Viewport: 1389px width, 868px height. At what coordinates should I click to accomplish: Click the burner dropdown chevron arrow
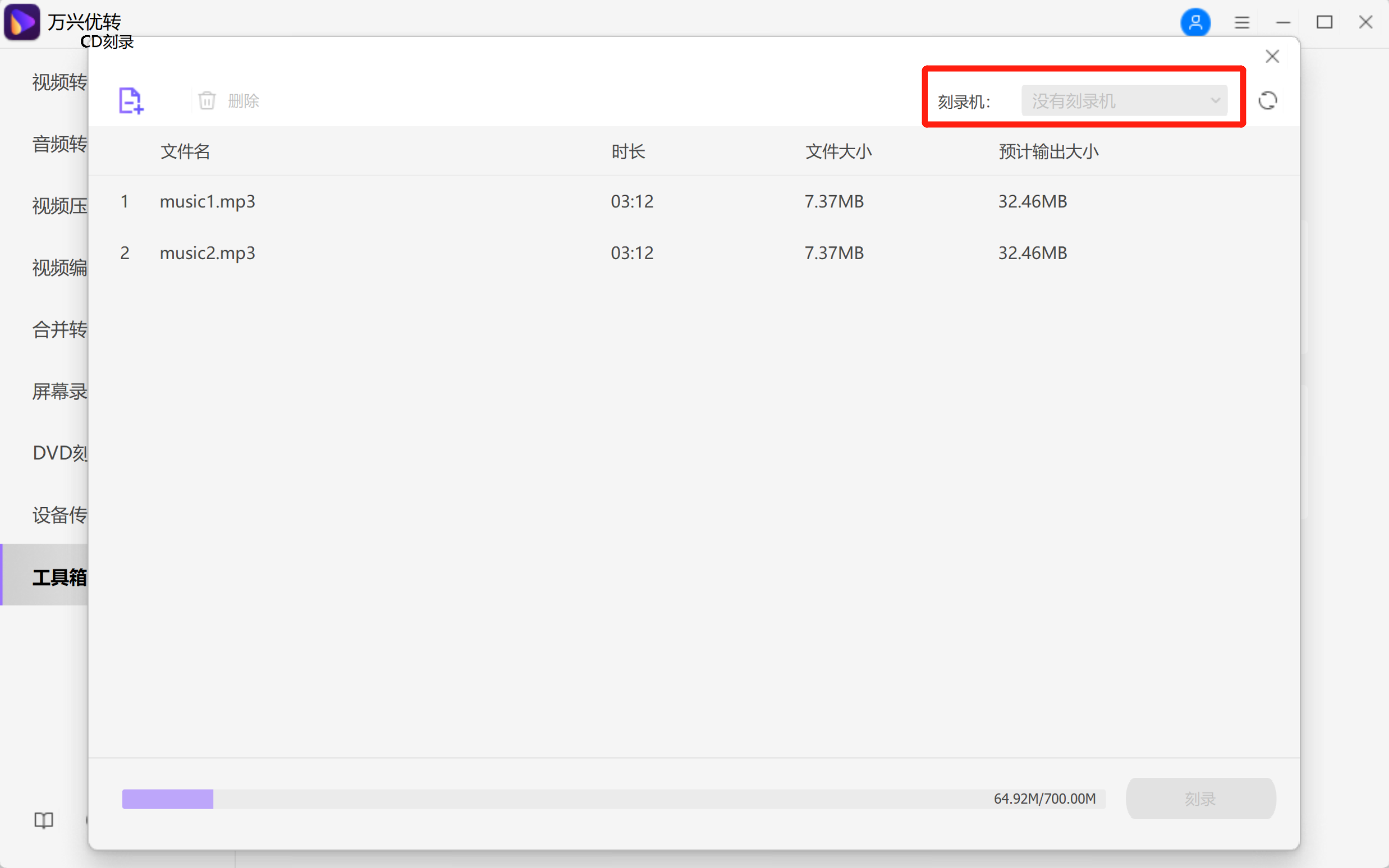click(x=1214, y=101)
